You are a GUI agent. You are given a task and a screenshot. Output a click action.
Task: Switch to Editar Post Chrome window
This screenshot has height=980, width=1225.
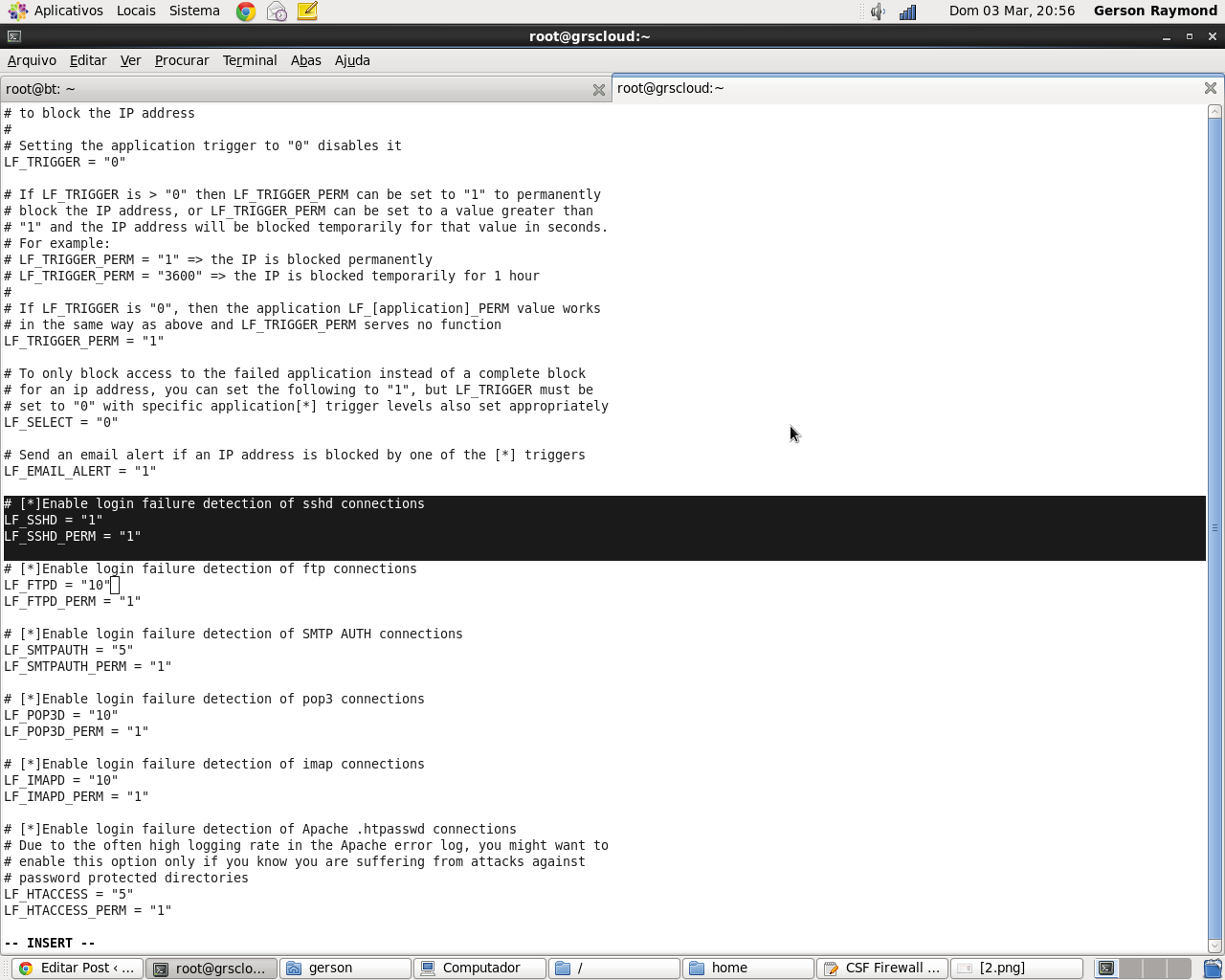click(78, 969)
